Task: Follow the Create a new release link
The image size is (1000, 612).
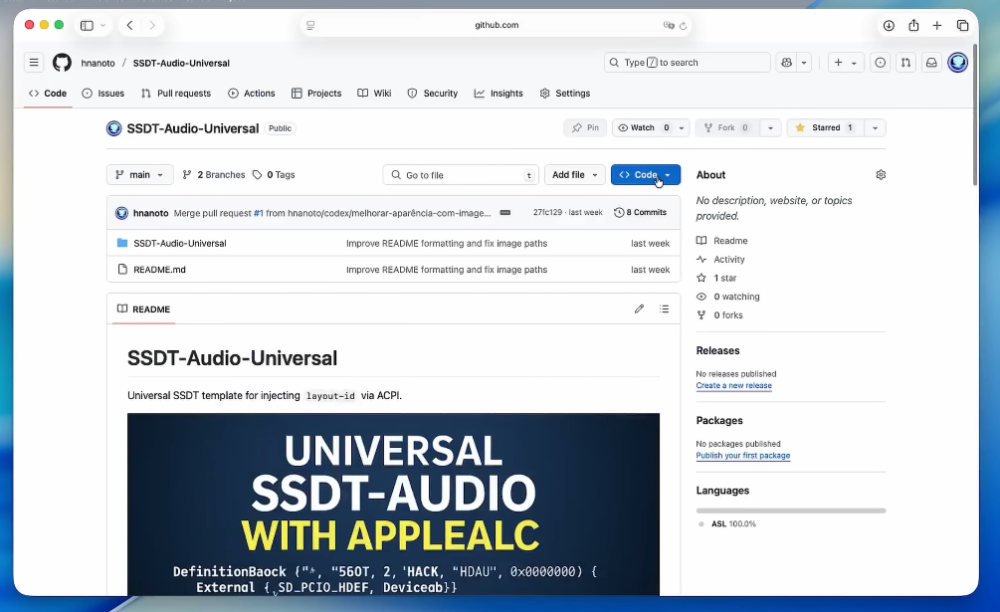Action: (733, 386)
